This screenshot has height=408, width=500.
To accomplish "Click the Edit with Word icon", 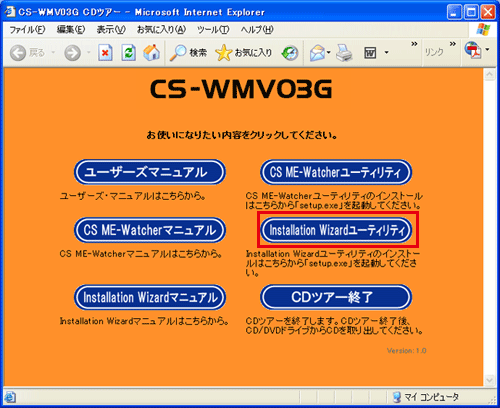I will click(370, 53).
